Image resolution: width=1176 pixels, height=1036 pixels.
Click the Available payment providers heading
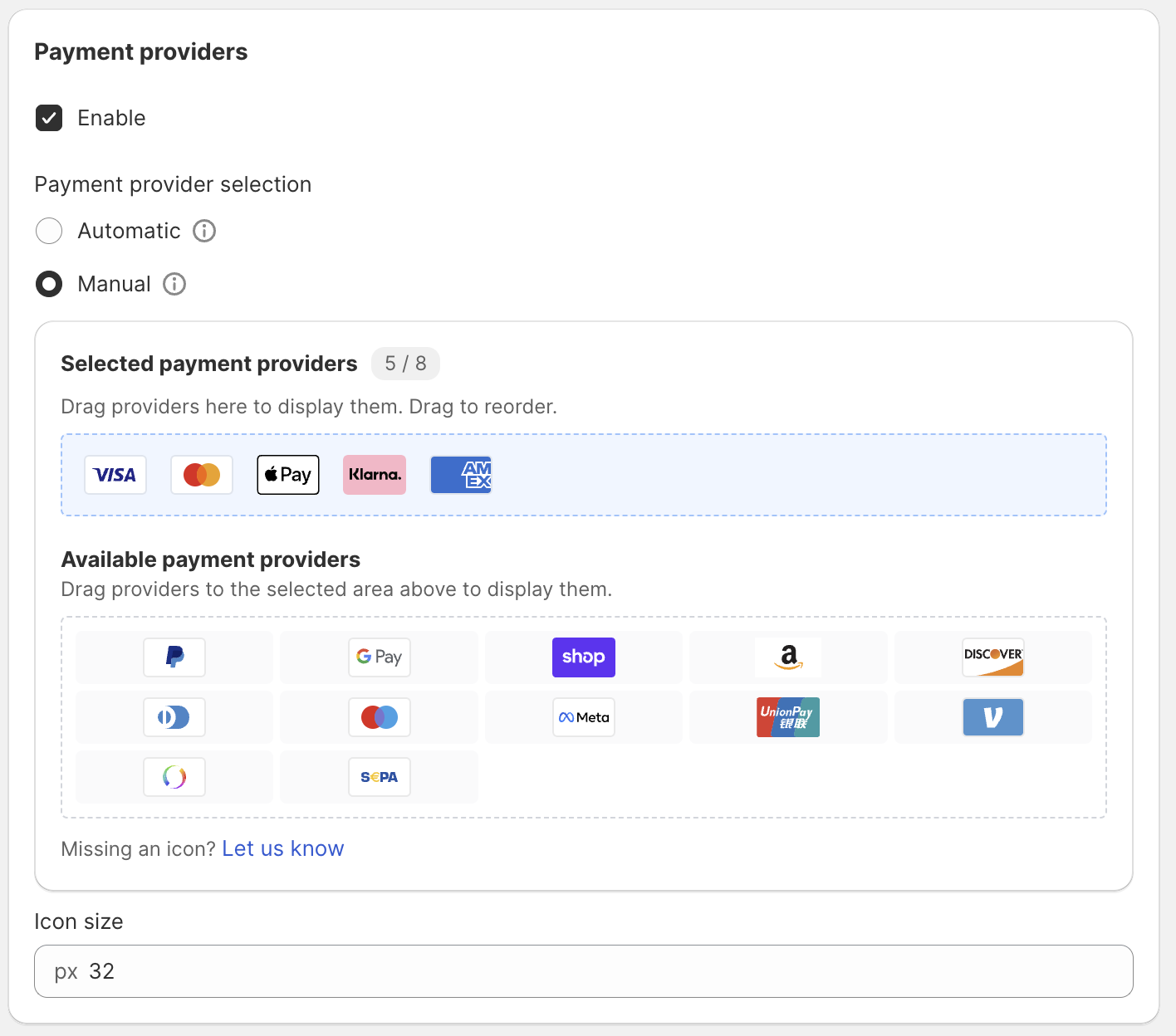211,560
